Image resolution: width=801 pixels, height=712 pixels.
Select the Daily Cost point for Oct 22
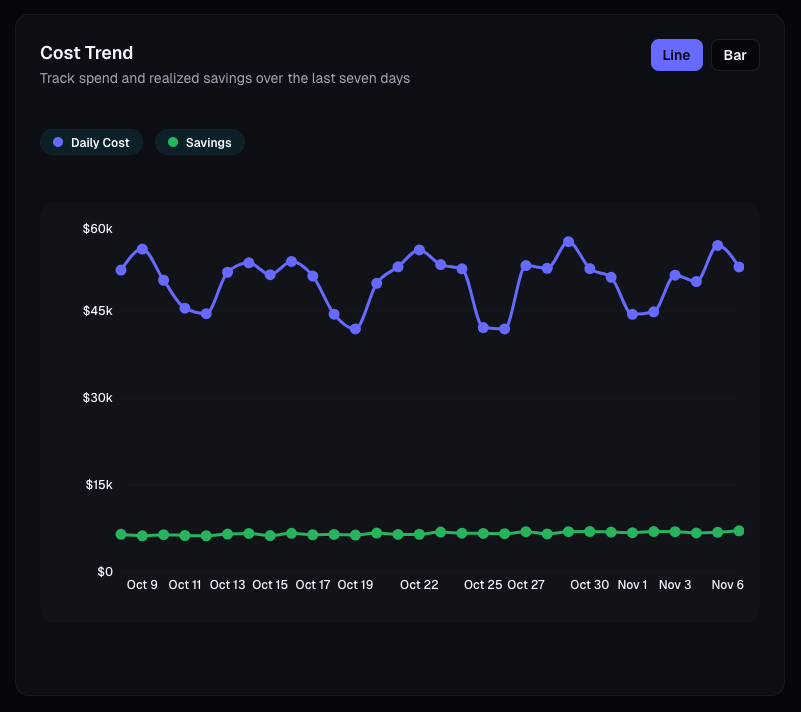click(419, 250)
